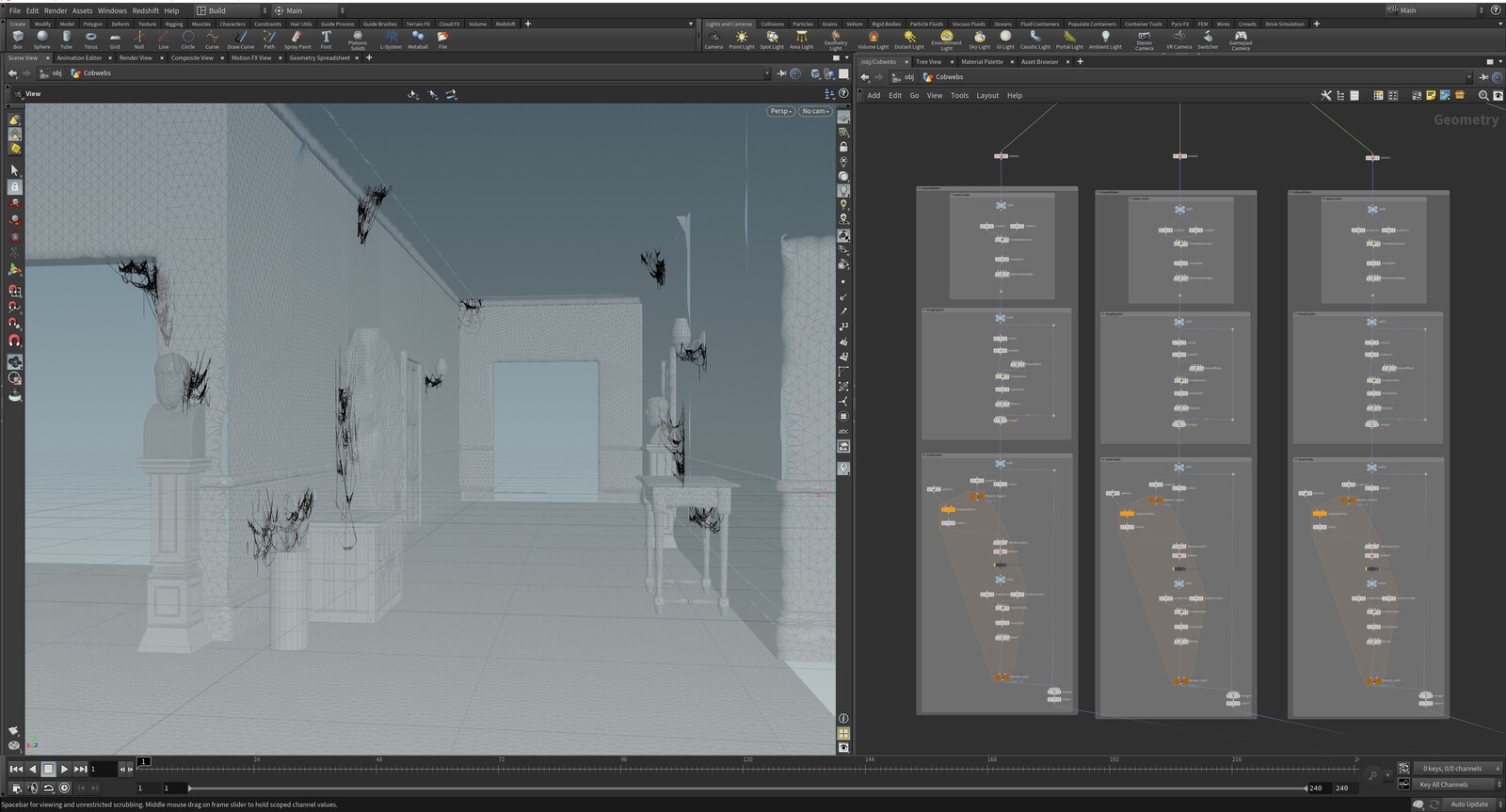
Task: Switch to the Geometry Spreadsheet tab
Action: (319, 57)
